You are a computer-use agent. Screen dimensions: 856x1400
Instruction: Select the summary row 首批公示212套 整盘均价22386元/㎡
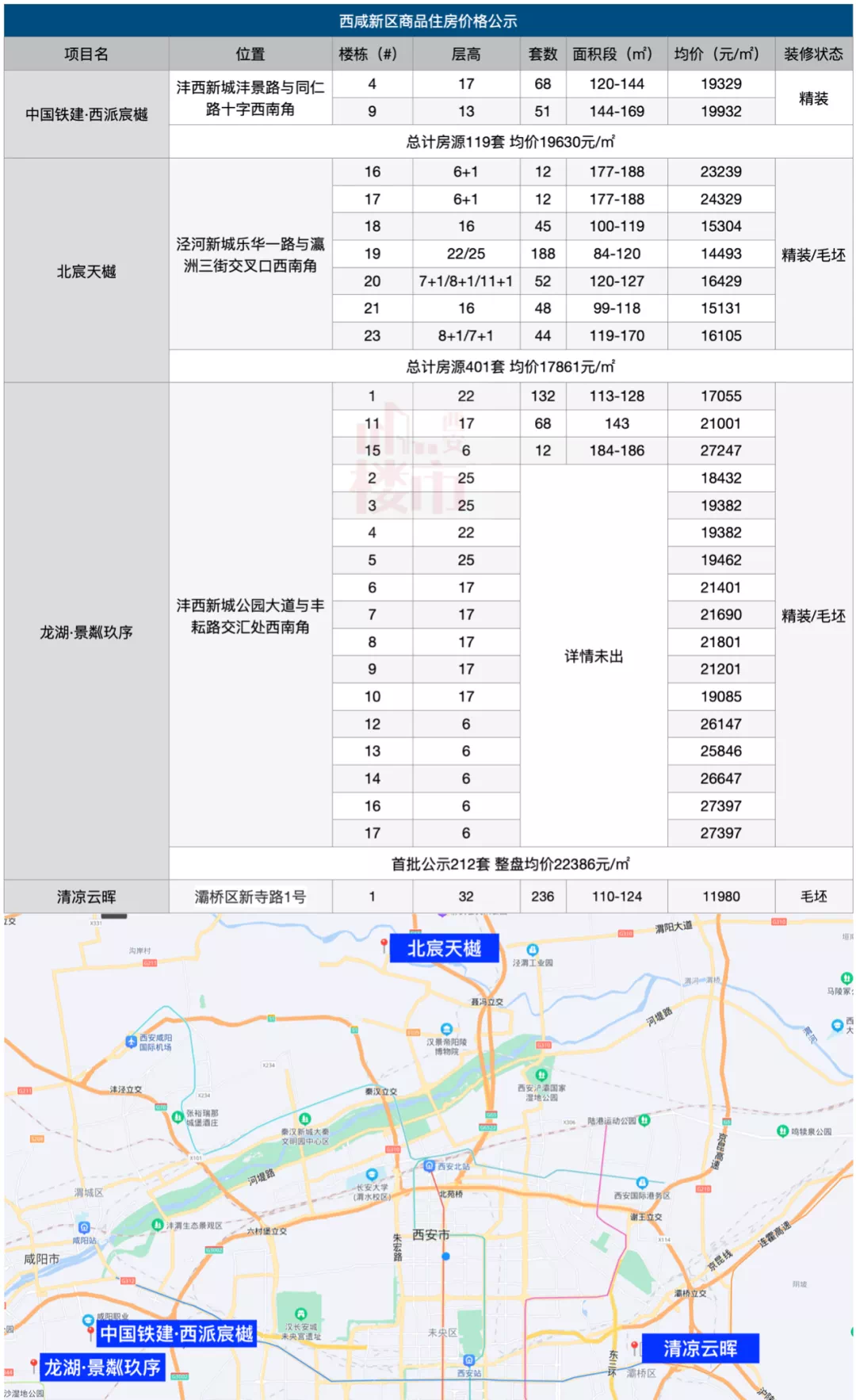click(511, 864)
